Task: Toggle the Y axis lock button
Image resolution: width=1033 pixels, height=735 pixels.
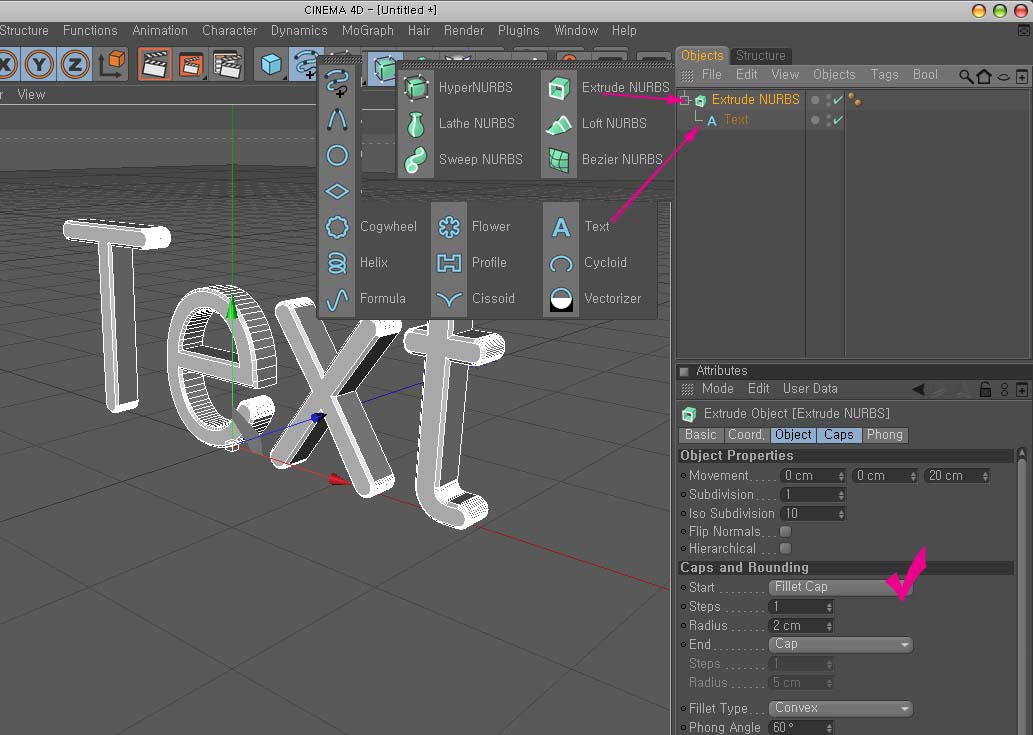Action: point(39,65)
